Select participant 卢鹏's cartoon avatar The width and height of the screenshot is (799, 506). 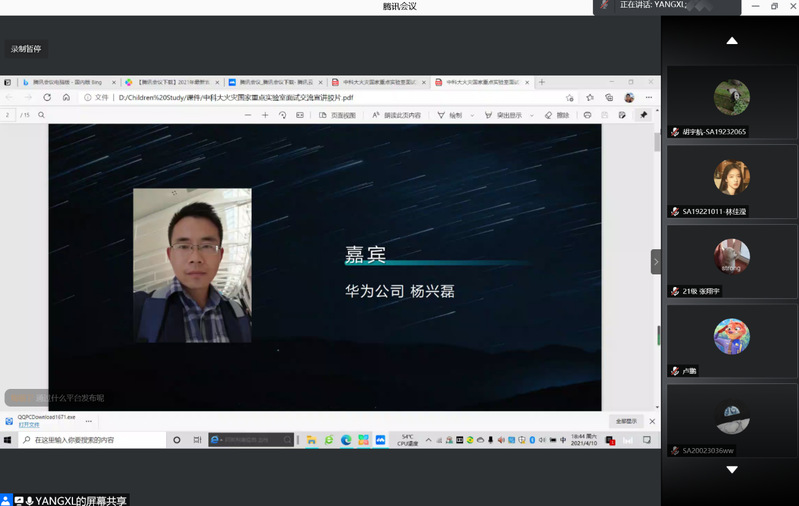coord(732,336)
